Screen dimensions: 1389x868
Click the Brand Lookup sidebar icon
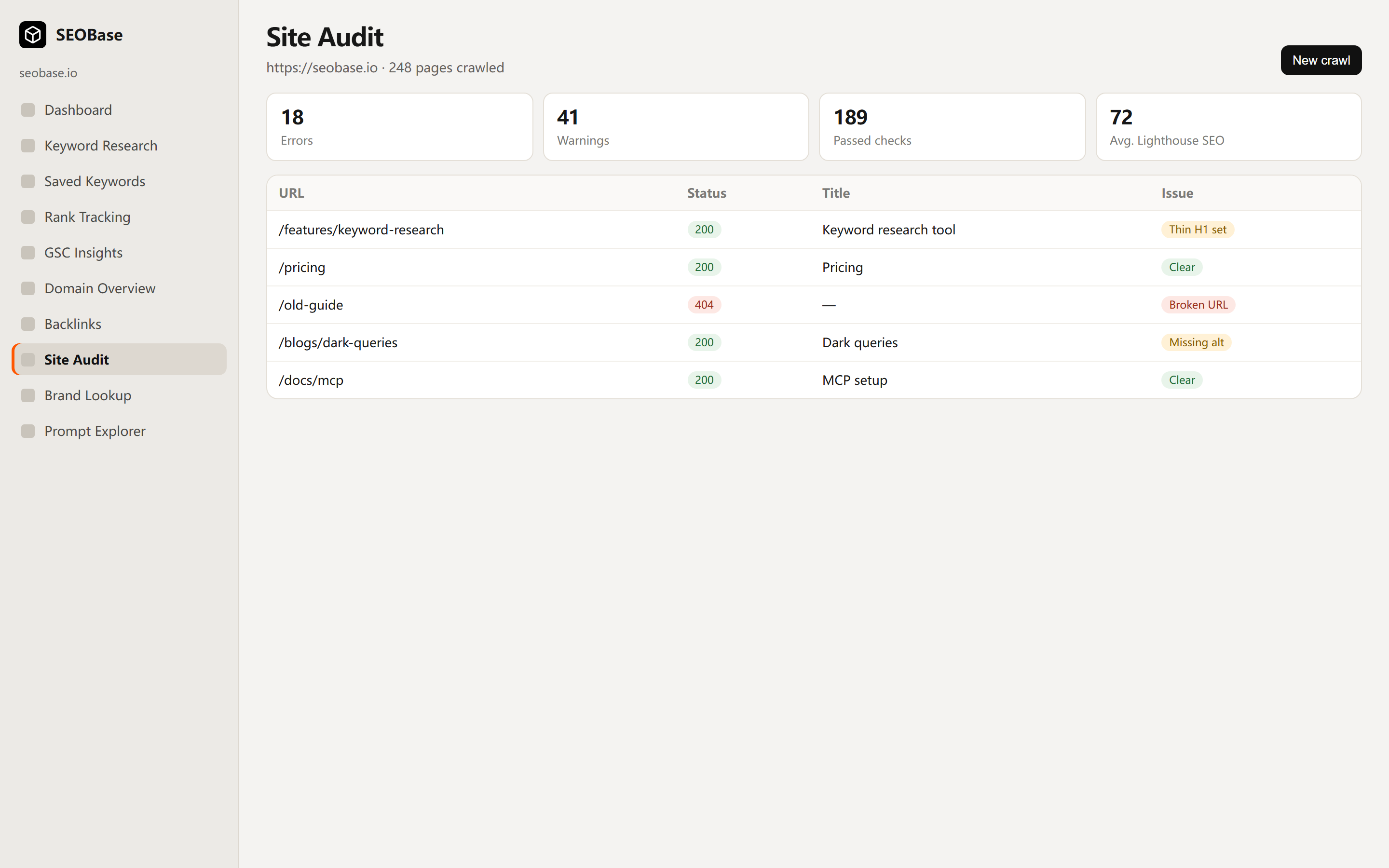tap(28, 395)
